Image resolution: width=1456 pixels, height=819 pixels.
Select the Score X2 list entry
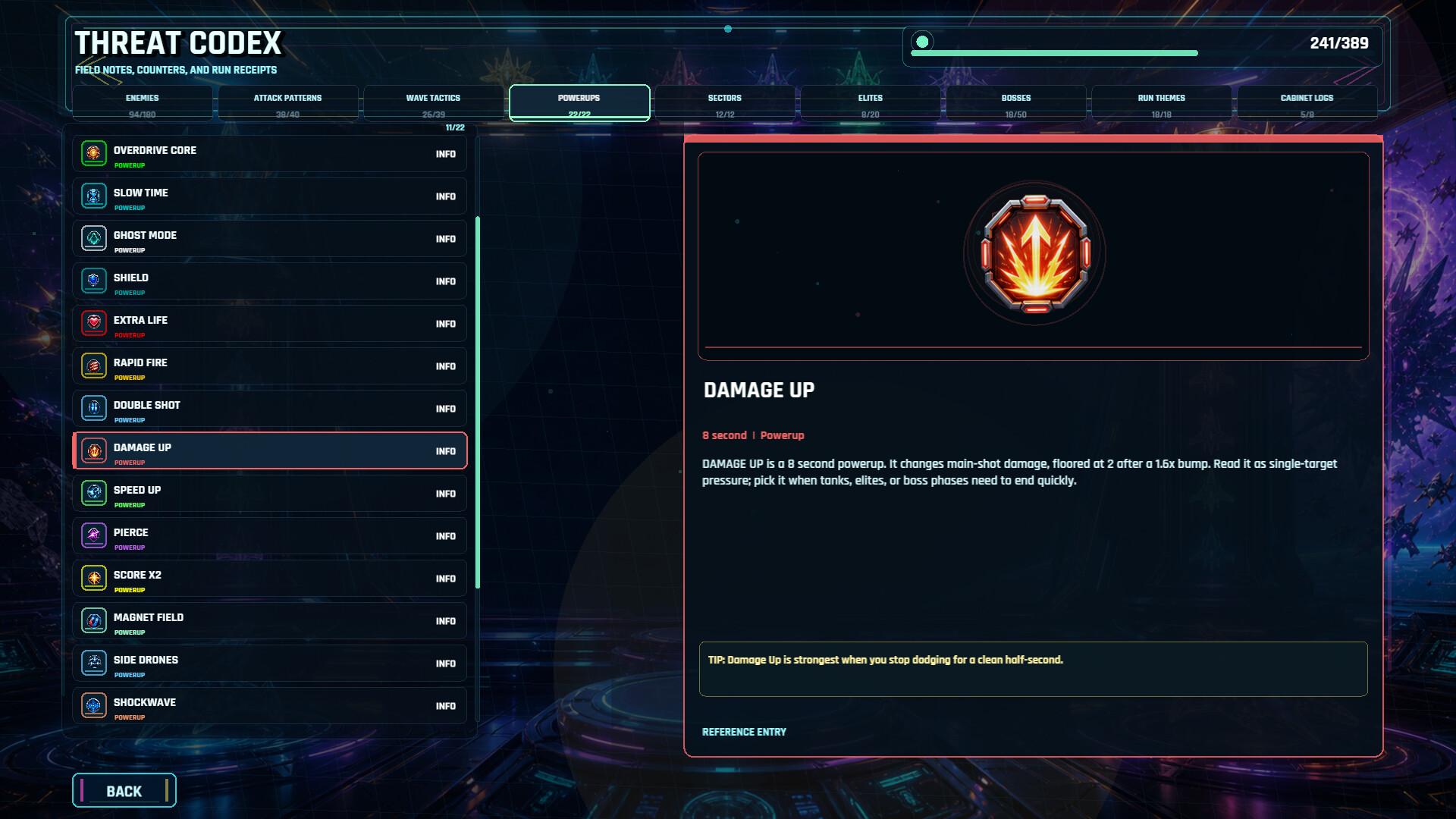(x=270, y=578)
